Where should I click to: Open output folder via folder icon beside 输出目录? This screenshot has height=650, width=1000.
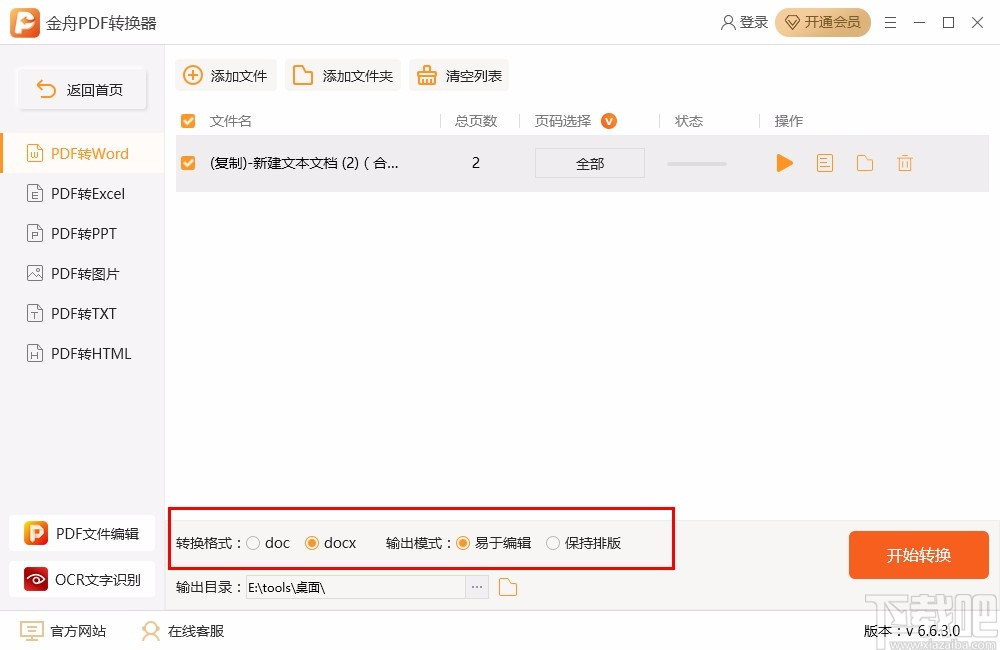pos(507,587)
